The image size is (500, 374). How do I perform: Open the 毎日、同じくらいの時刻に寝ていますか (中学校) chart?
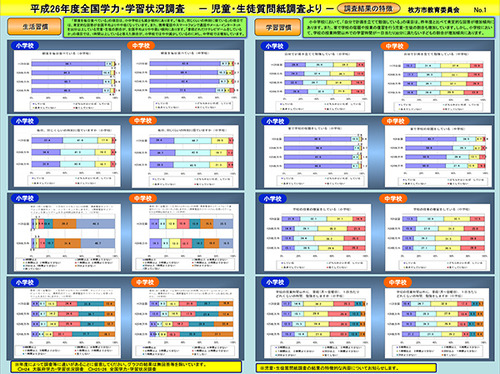click(x=186, y=156)
